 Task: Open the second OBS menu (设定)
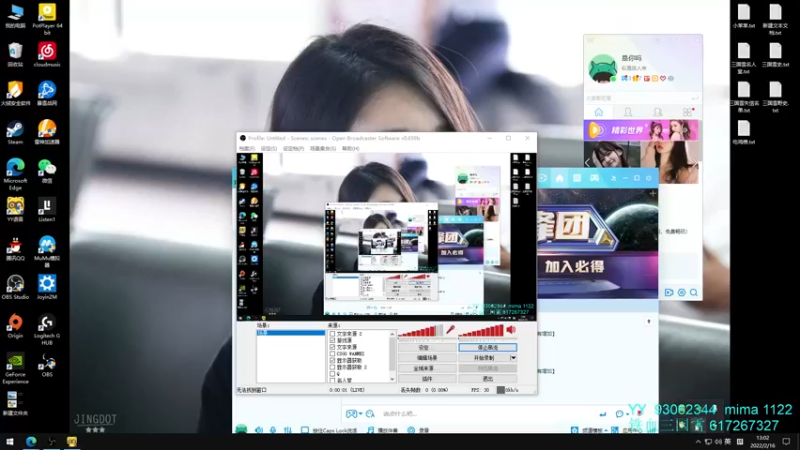pyautogui.click(x=269, y=148)
